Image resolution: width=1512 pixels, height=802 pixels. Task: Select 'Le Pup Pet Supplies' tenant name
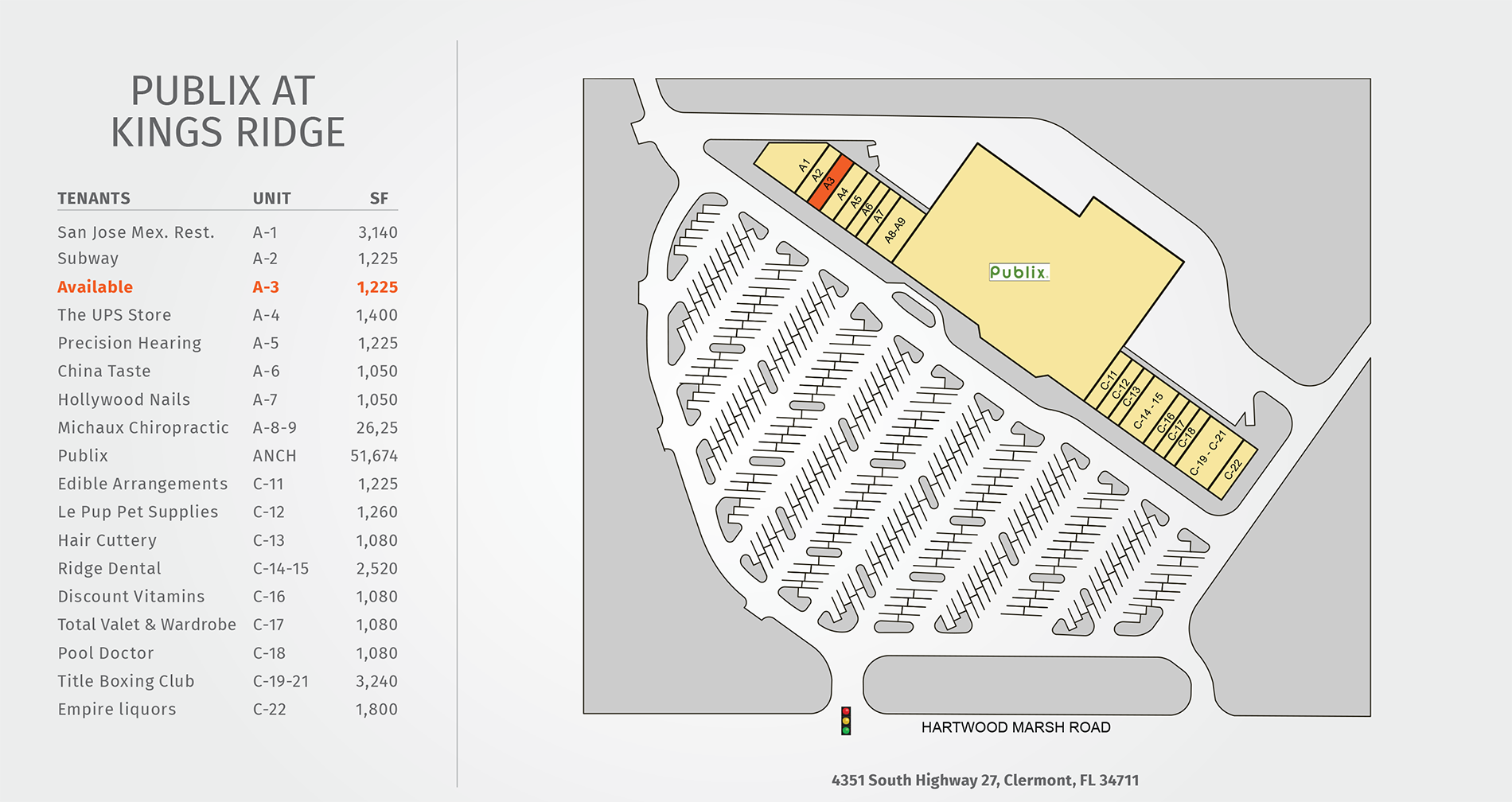coord(138,512)
